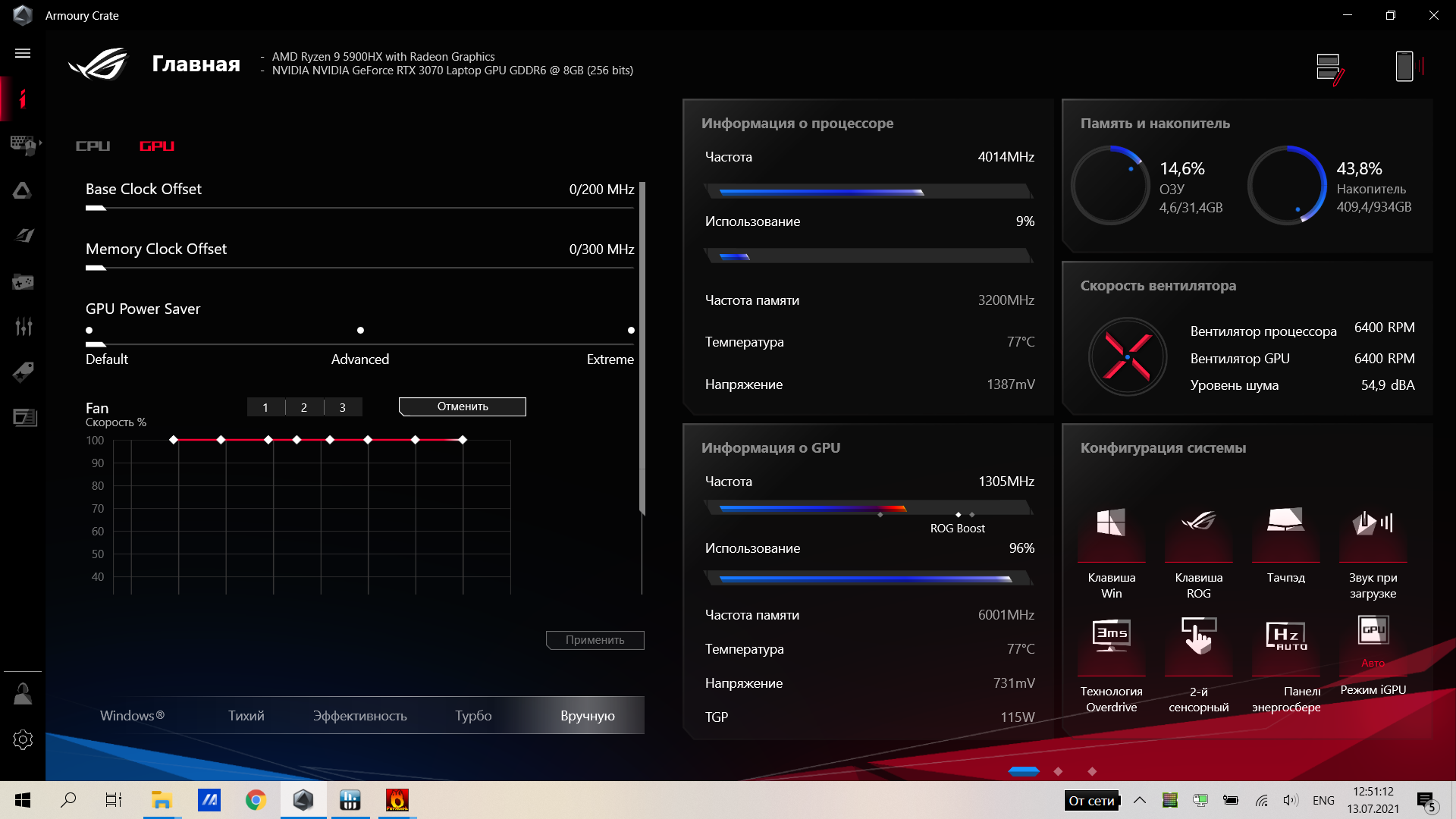The image size is (1456, 819).
Task: Select the Тихий (Silent) mode
Action: pyautogui.click(x=246, y=715)
